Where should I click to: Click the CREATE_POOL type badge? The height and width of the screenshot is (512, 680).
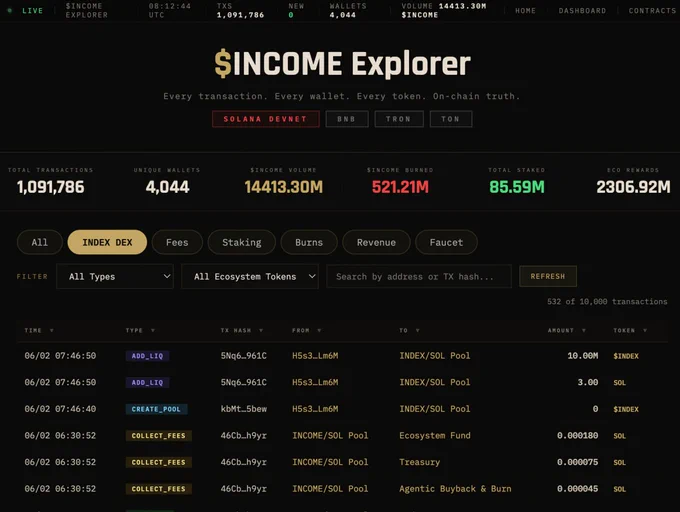(156, 409)
